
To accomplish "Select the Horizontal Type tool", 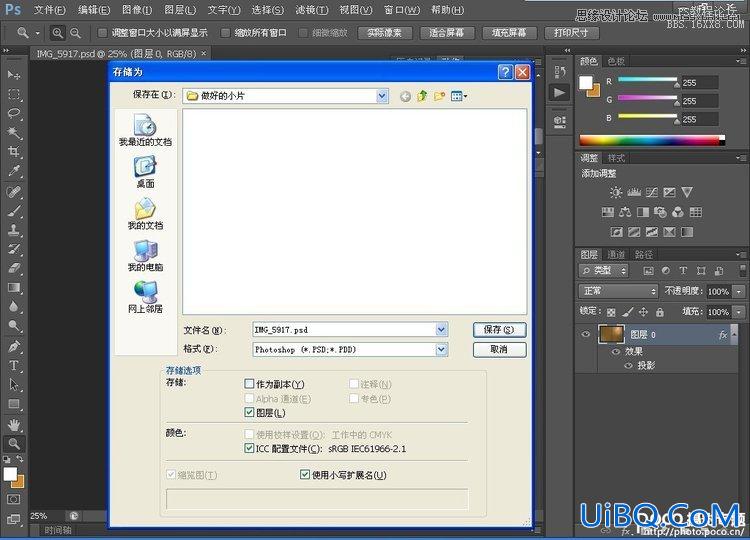I will tap(14, 365).
